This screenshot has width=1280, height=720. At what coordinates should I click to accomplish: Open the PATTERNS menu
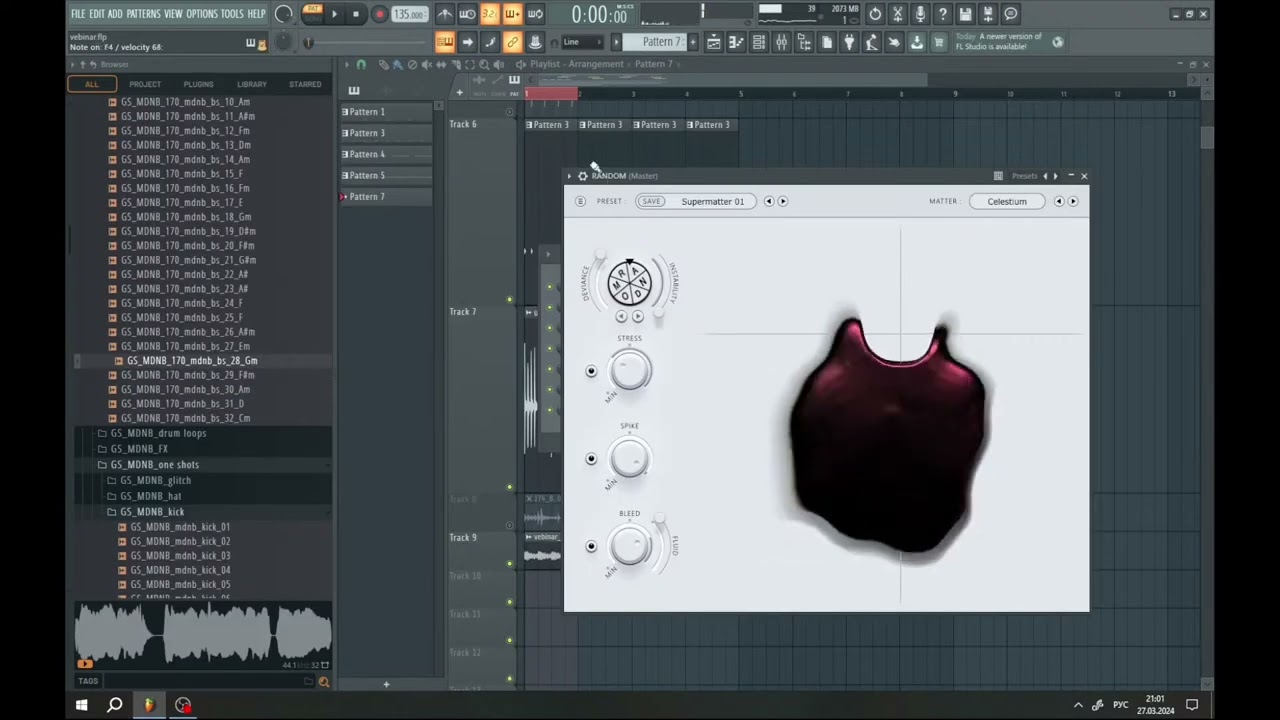[143, 14]
